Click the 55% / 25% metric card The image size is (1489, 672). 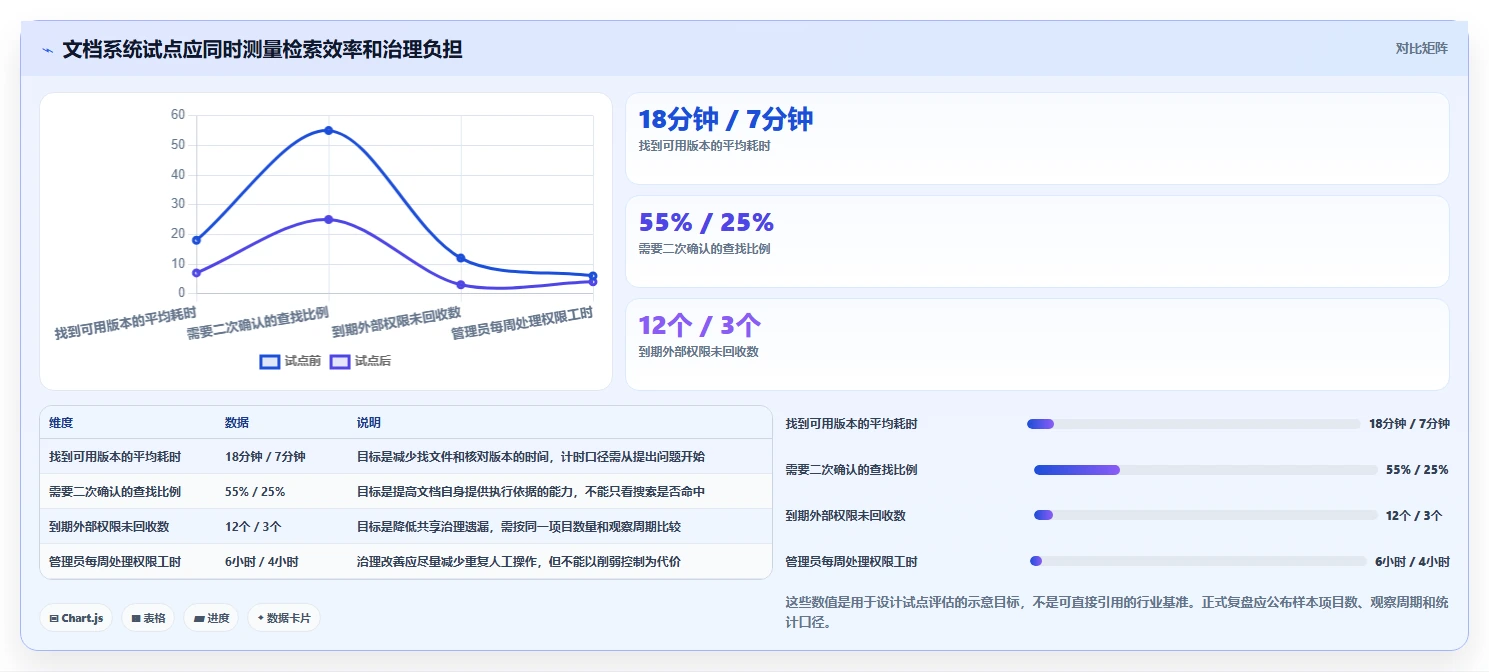(1037, 241)
